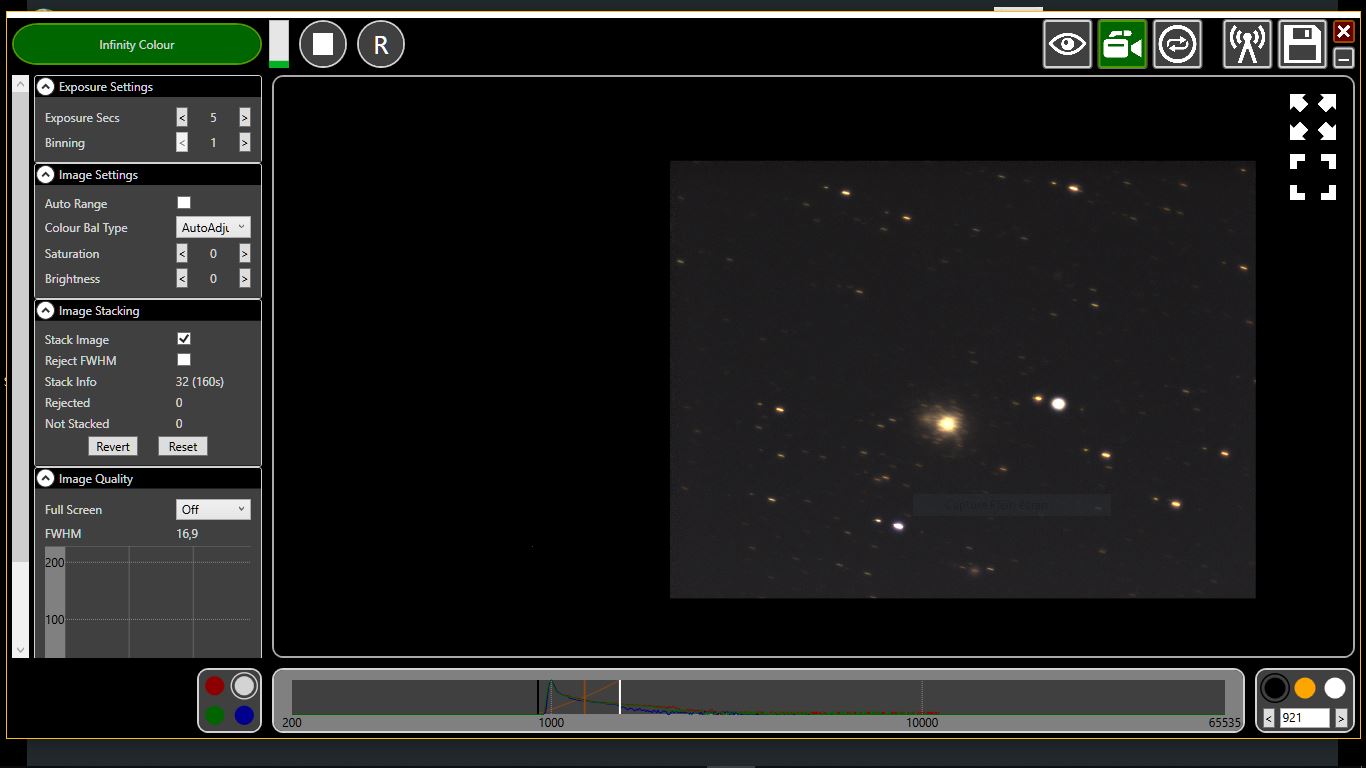Enable the Auto Range checkbox
The image size is (1366, 768).
pyautogui.click(x=184, y=203)
